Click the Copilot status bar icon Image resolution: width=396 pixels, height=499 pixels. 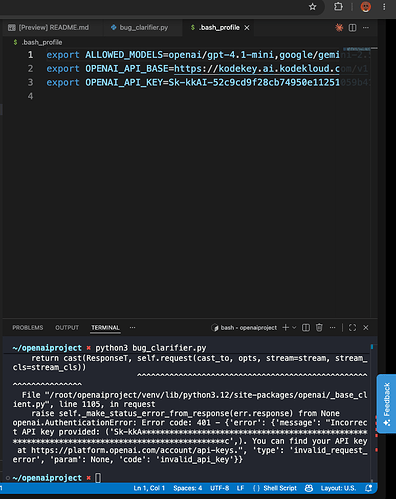309,488
